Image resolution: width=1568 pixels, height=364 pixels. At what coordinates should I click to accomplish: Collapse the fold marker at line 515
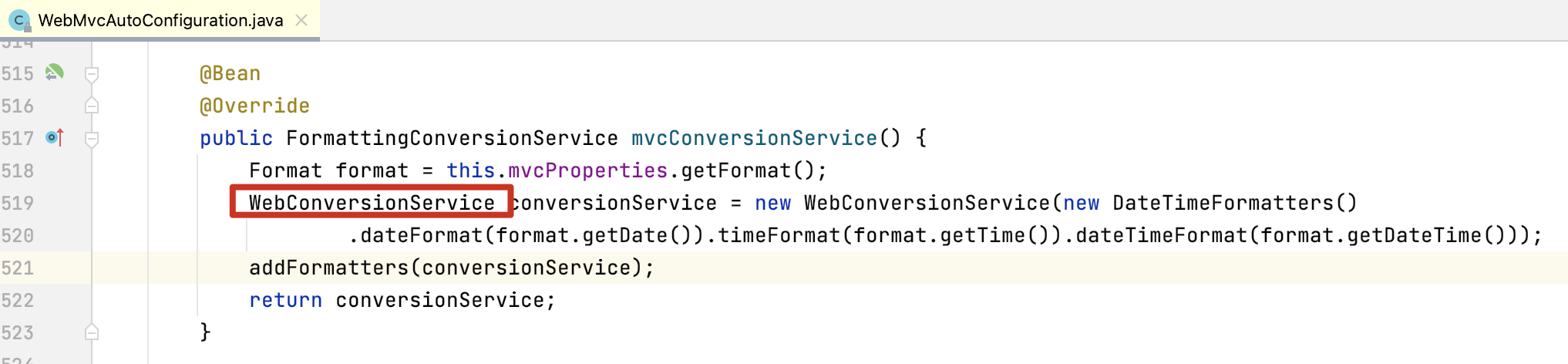tap(92, 74)
